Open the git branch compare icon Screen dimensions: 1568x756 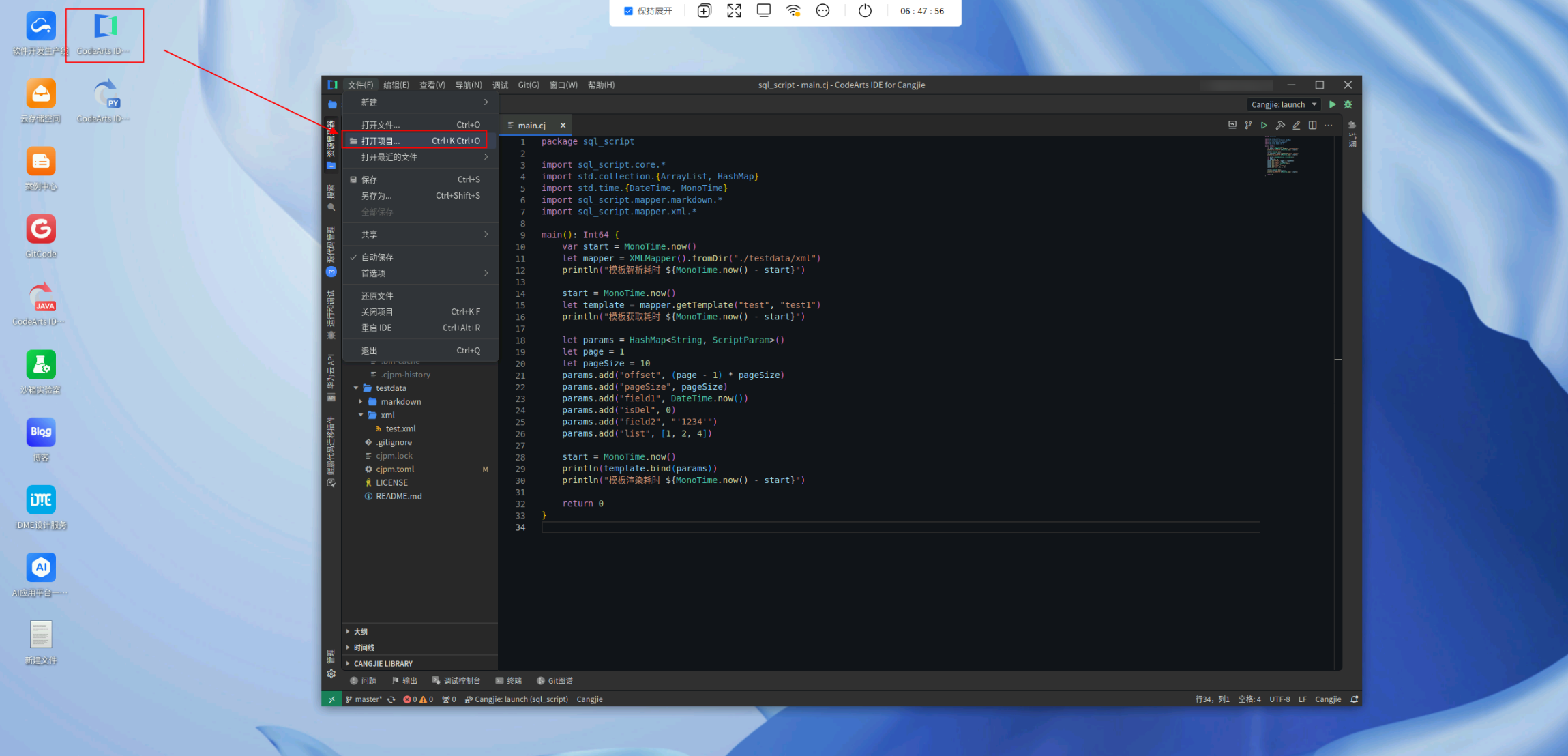pyautogui.click(x=1248, y=126)
